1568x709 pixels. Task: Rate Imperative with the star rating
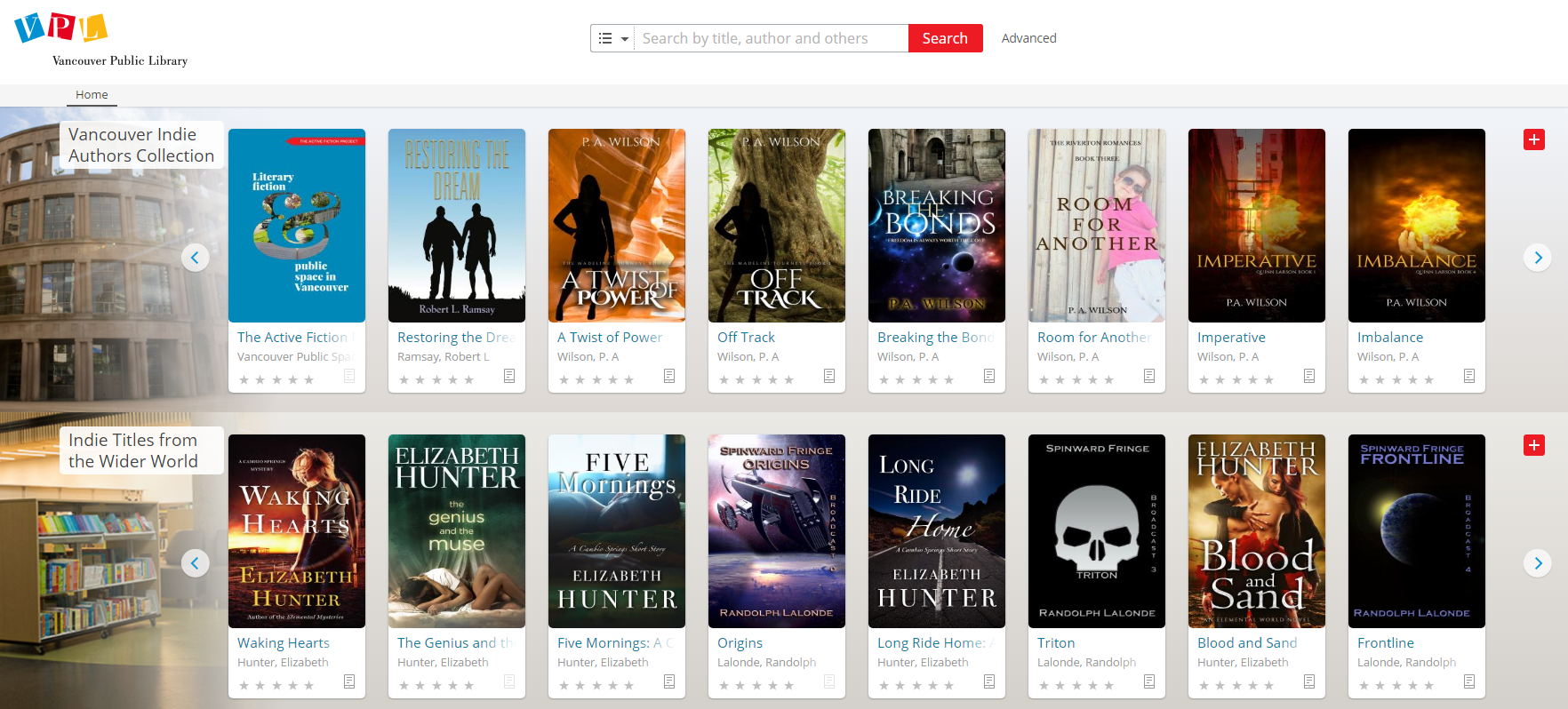(x=1236, y=380)
